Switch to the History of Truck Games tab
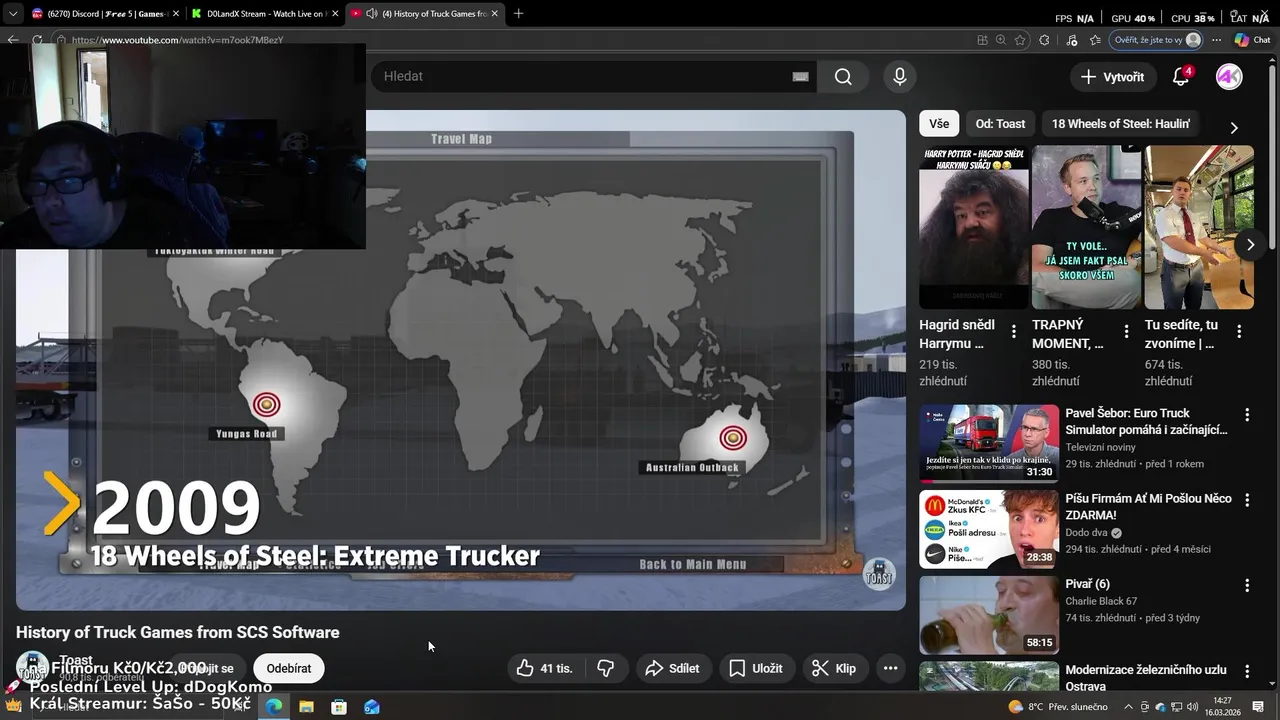This screenshot has height=720, width=1280. 426,14
